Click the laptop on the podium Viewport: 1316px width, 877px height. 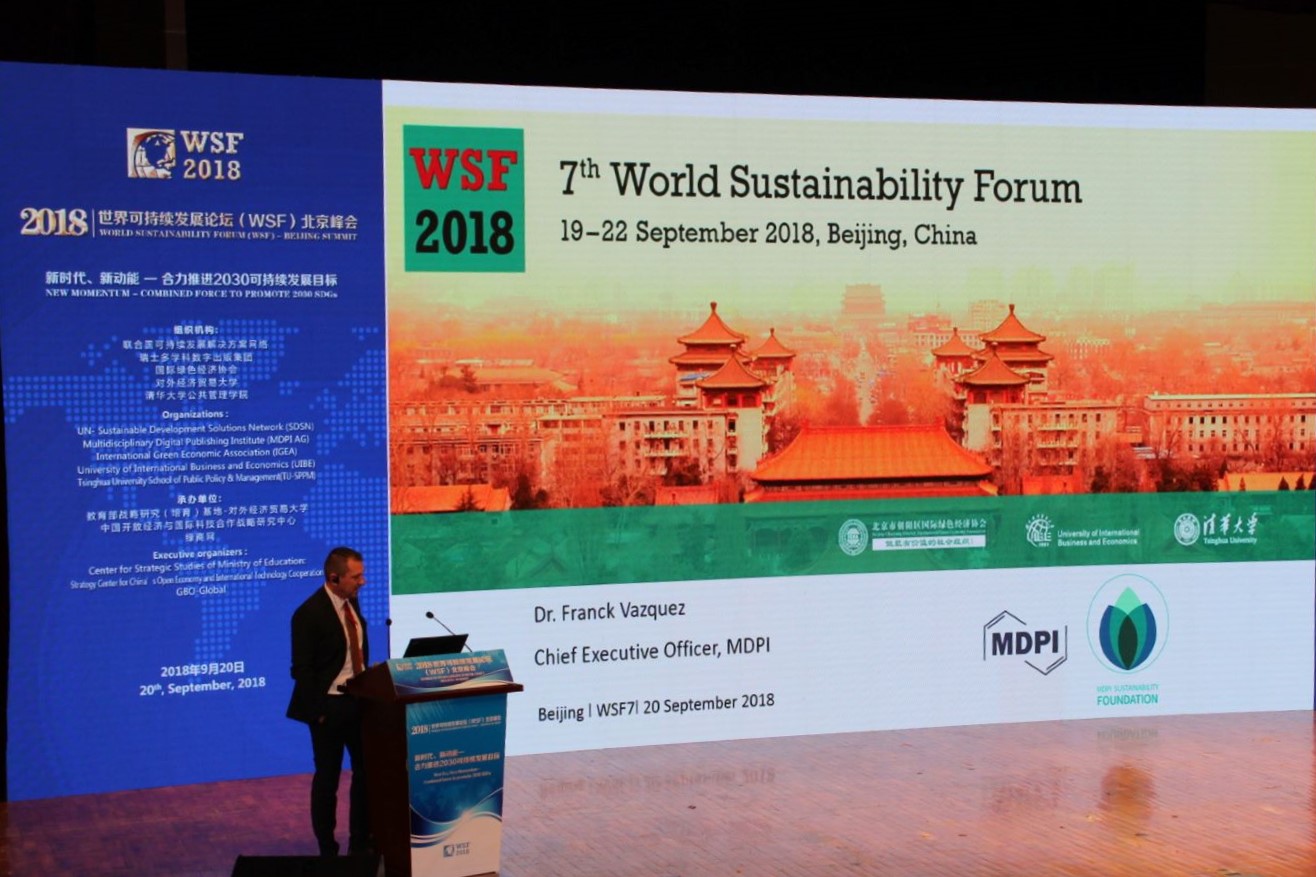(x=435, y=646)
